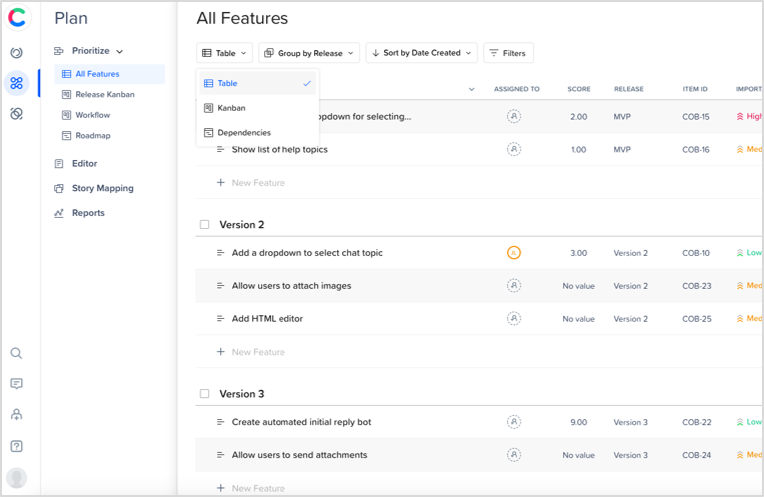This screenshot has width=764, height=497.
Task: Choose Dependencies from the view menu
Action: (x=243, y=133)
